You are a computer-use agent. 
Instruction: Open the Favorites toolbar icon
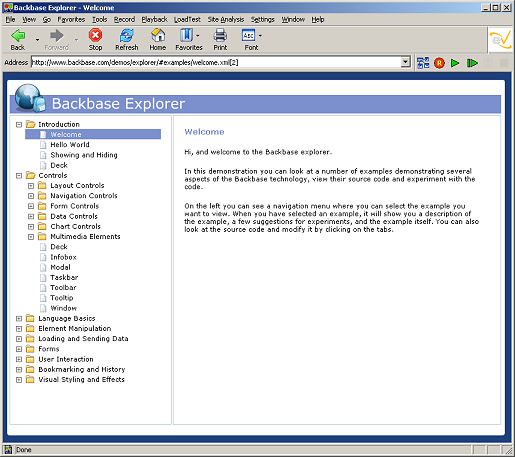pyautogui.click(x=186, y=35)
